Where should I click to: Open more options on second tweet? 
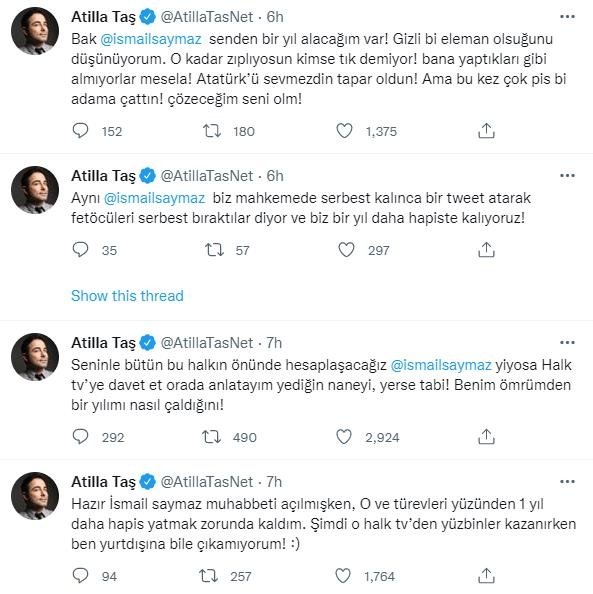[567, 176]
